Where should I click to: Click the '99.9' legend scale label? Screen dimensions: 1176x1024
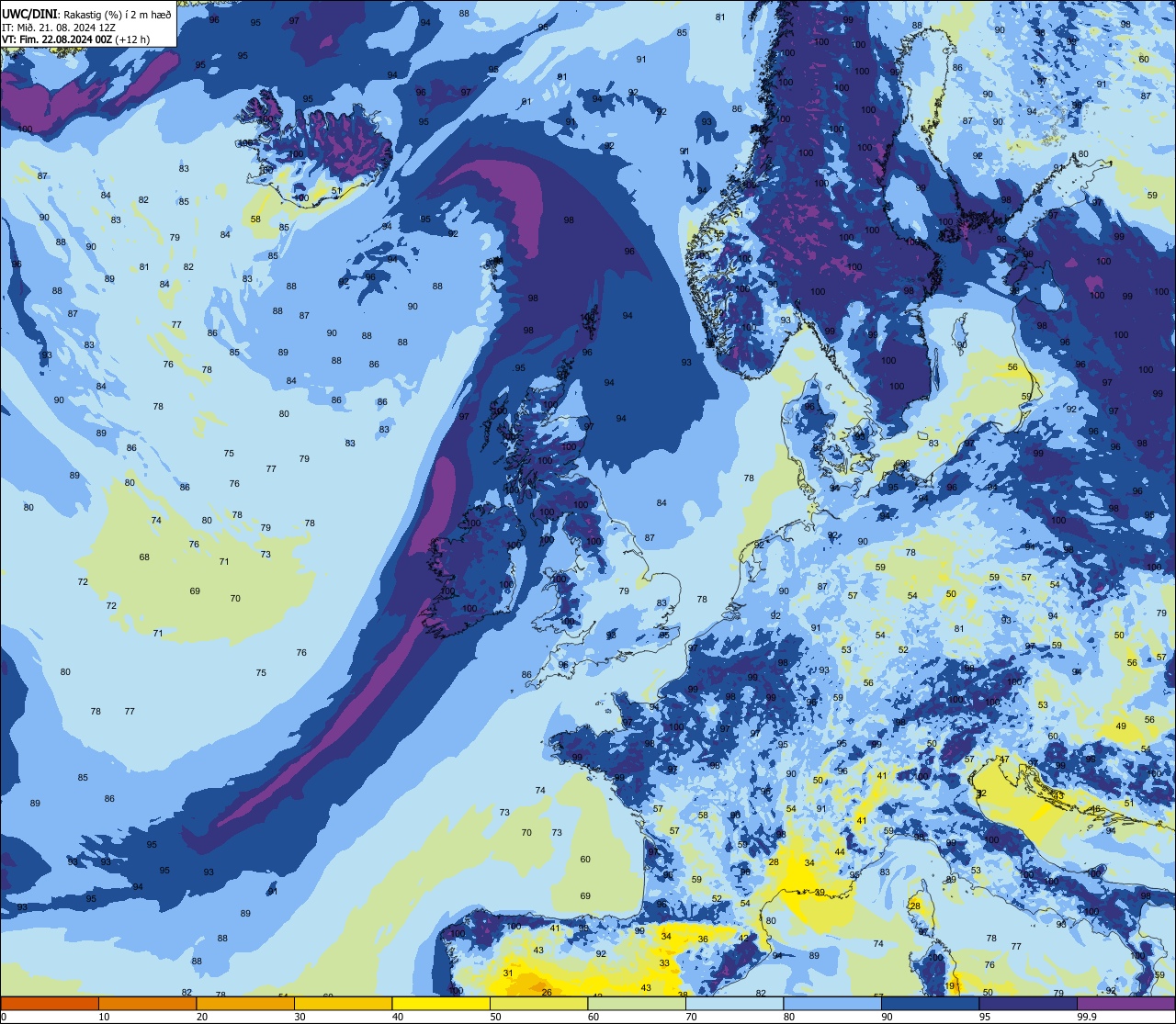1088,1017
